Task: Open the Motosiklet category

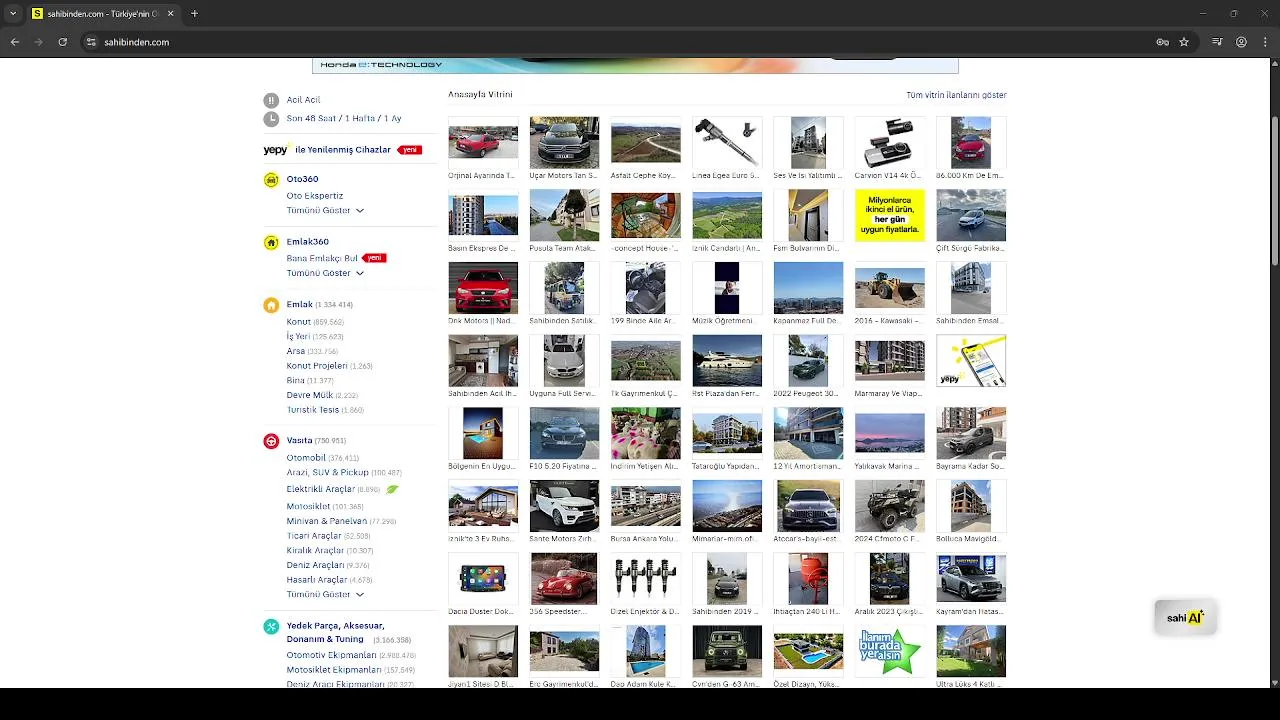Action: [308, 507]
